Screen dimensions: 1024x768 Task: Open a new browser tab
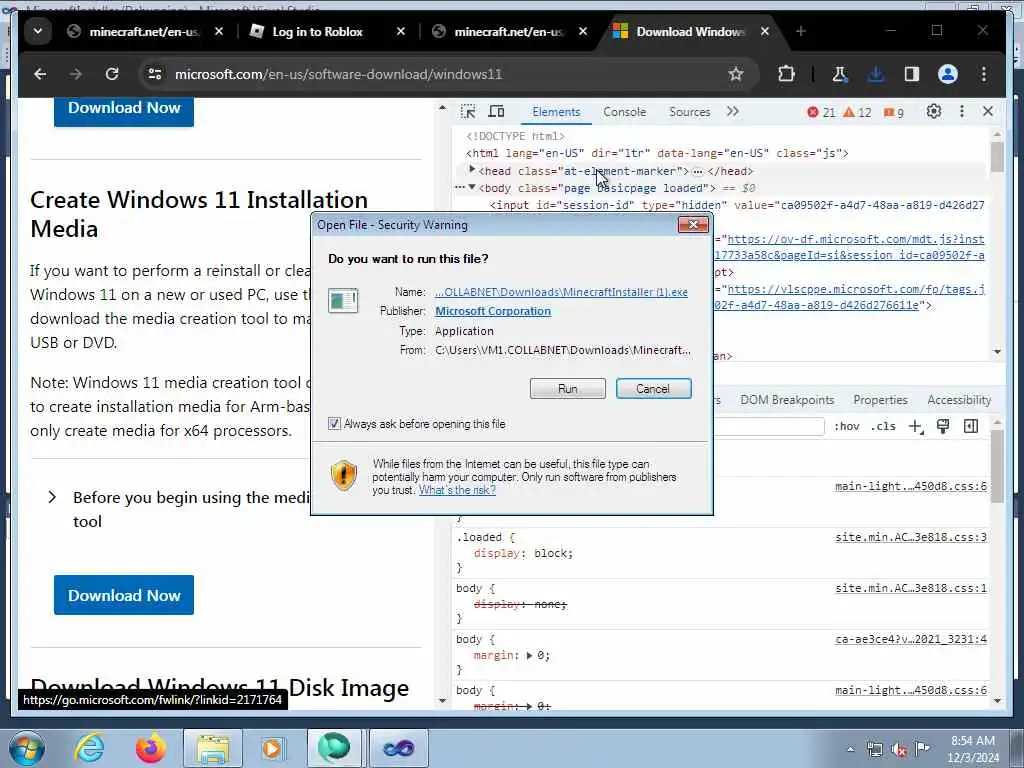pyautogui.click(x=801, y=31)
